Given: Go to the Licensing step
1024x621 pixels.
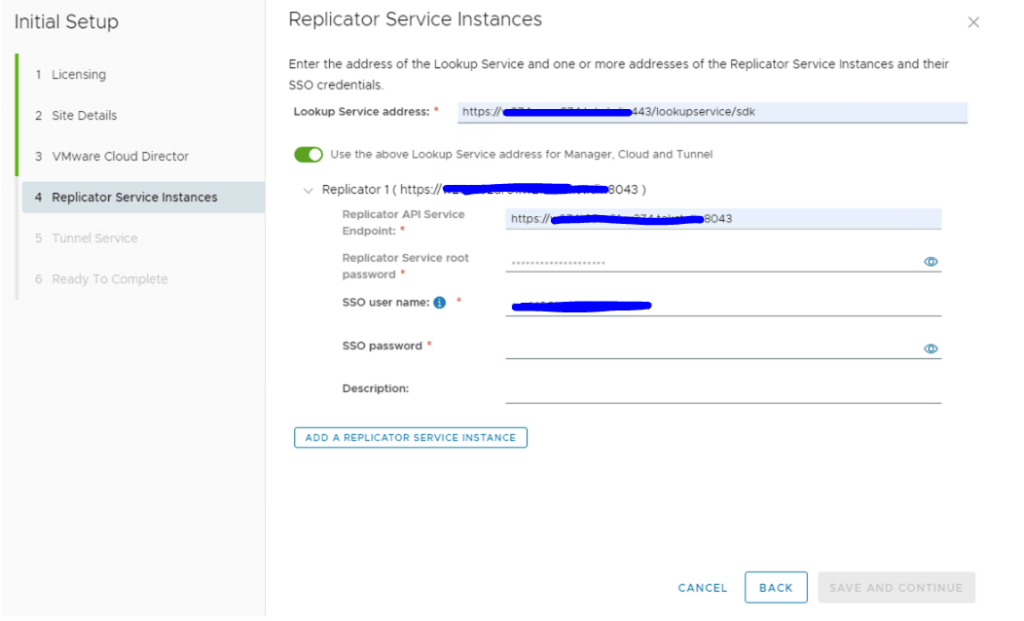Looking at the screenshot, I should click(x=78, y=75).
